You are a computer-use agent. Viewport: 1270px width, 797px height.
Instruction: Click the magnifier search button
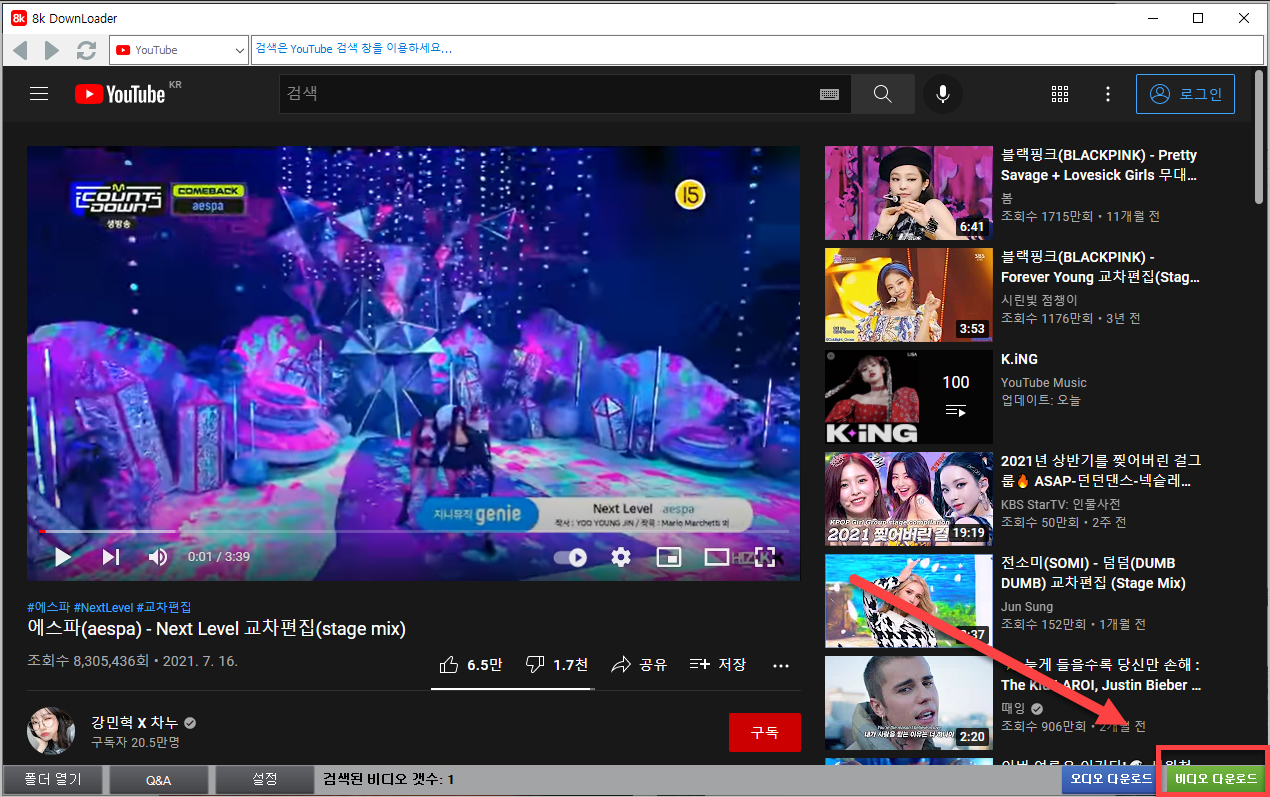click(x=882, y=94)
